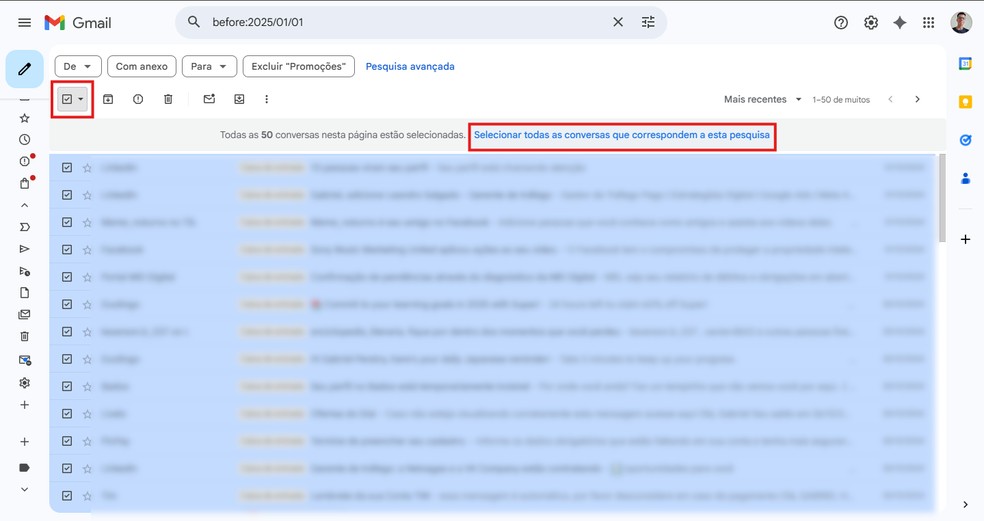Open the Google apps grid
This screenshot has height=521, width=984.
coord(929,23)
